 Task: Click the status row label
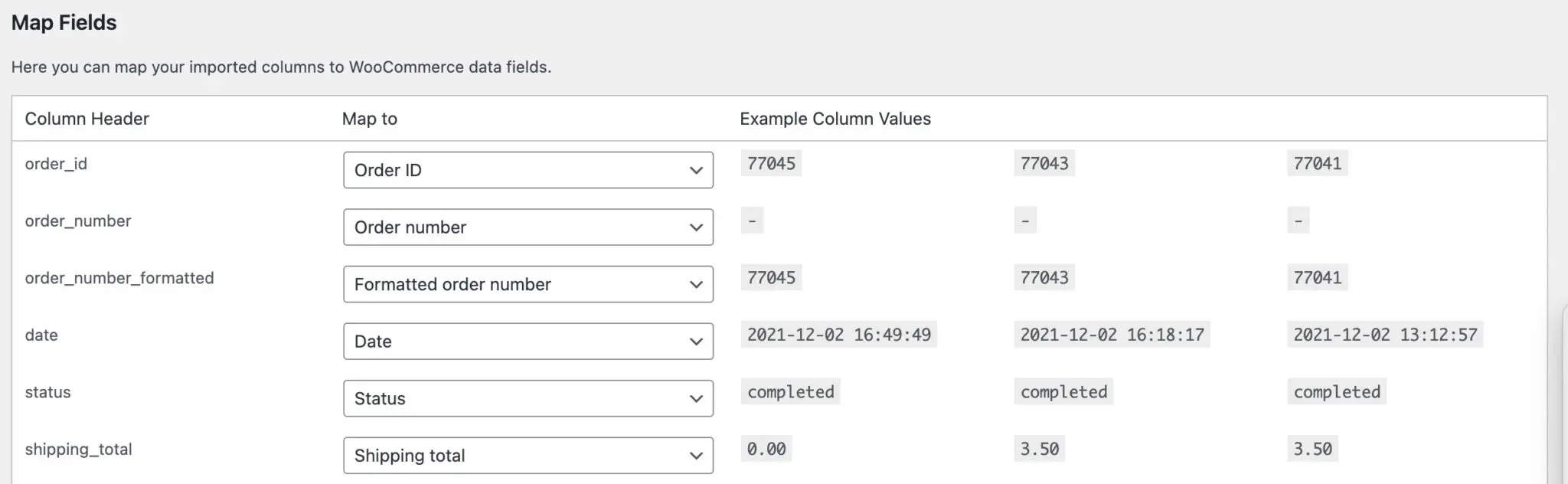[x=47, y=392]
